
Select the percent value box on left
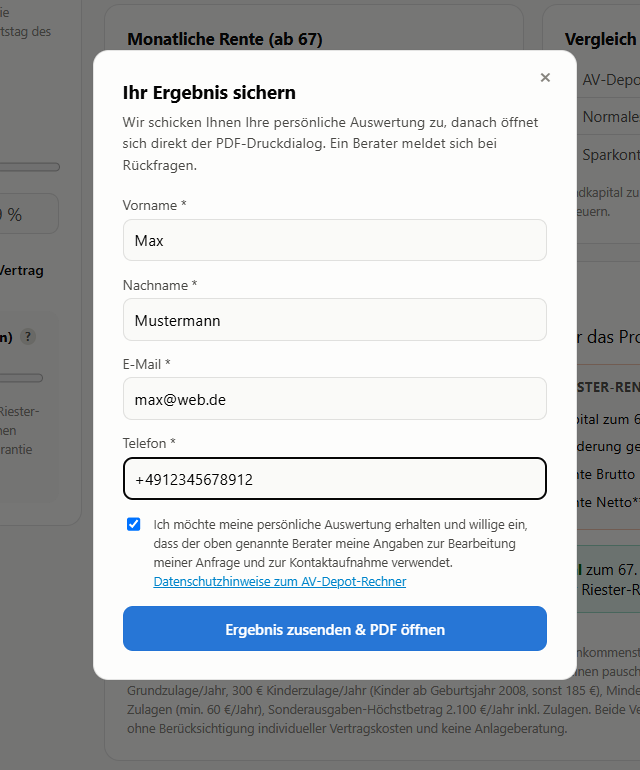[28, 214]
